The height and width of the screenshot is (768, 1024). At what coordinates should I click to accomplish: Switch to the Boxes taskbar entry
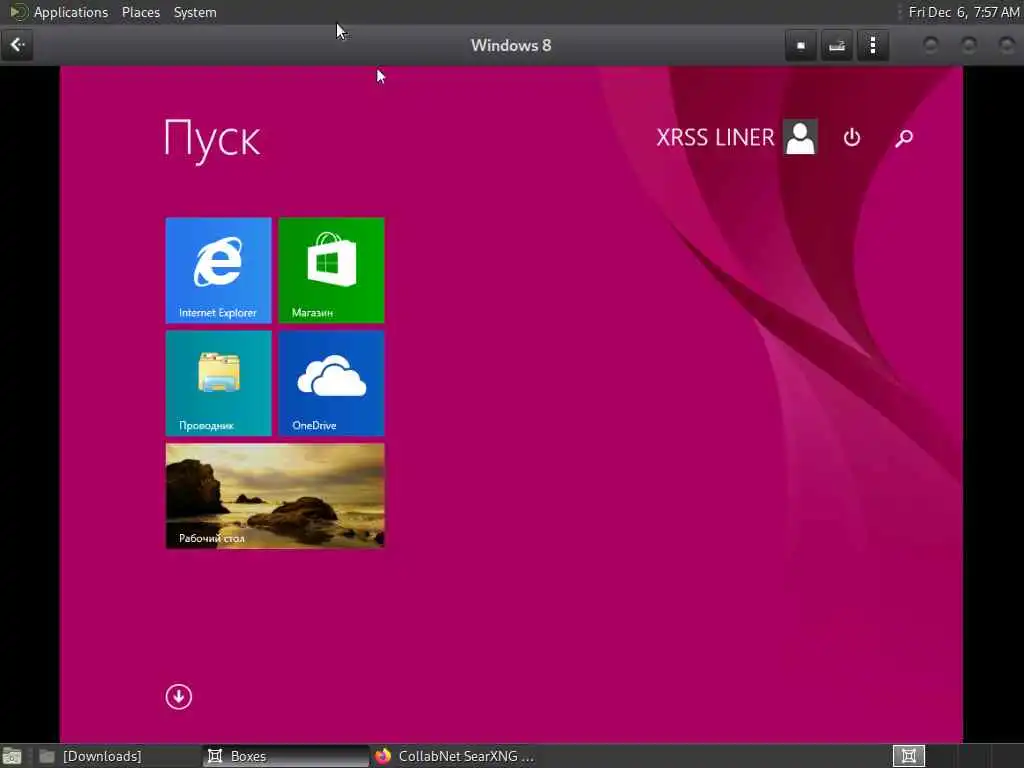pos(286,756)
